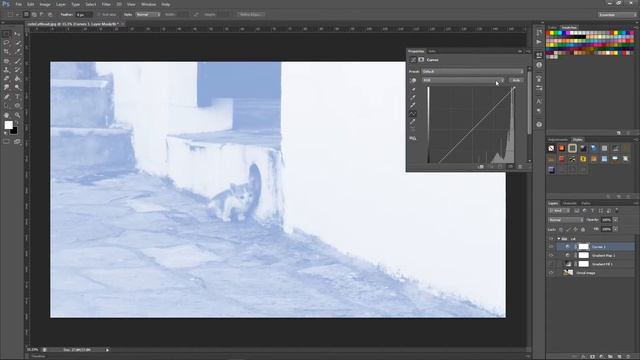Open the Style dropdown in options bar
Screen dimensions: 640x360
click(148, 14)
